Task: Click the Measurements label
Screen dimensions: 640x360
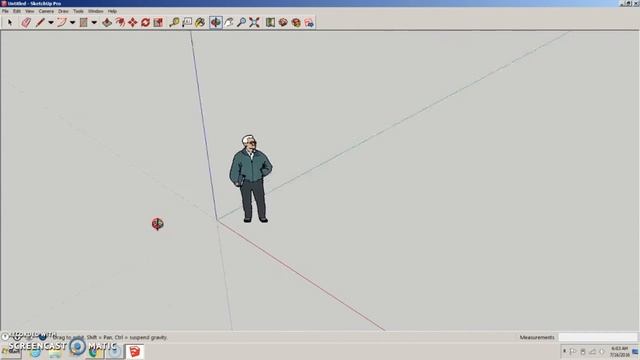Action: pos(537,338)
